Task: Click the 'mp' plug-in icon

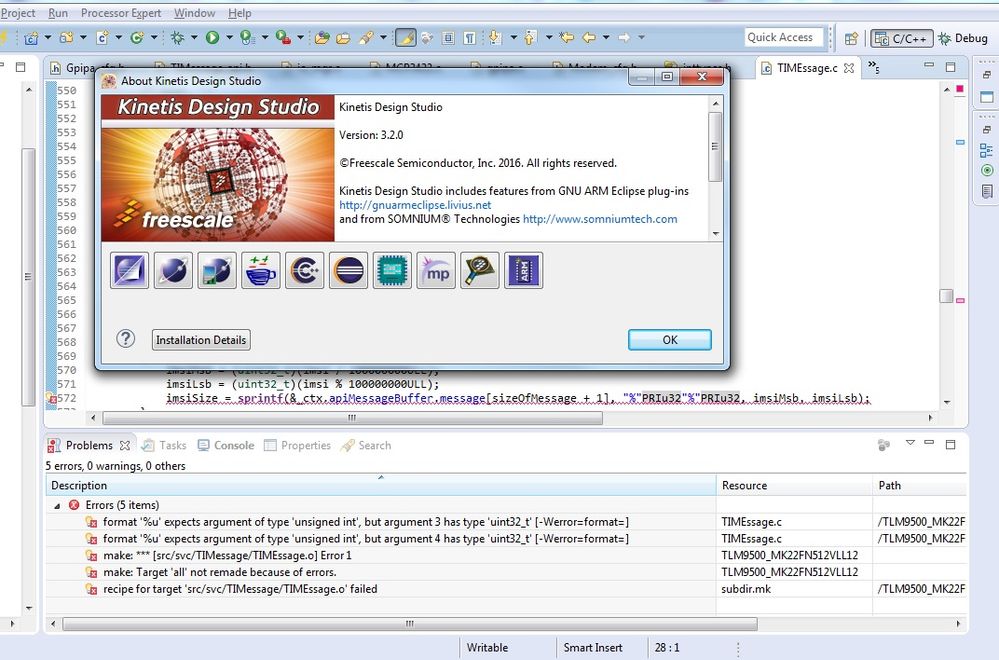Action: [436, 270]
